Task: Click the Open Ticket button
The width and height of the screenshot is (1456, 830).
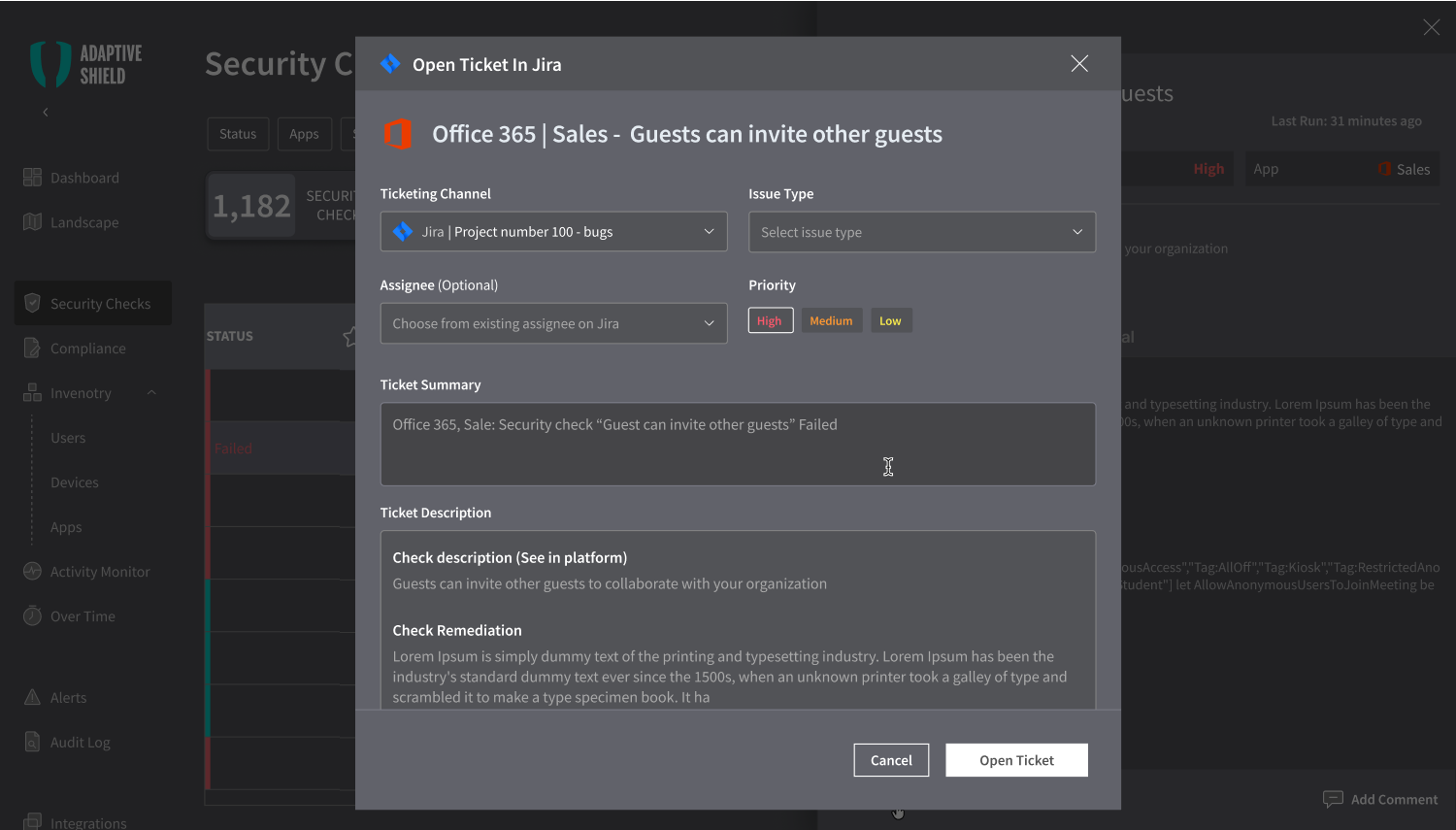Action: tap(1016, 760)
